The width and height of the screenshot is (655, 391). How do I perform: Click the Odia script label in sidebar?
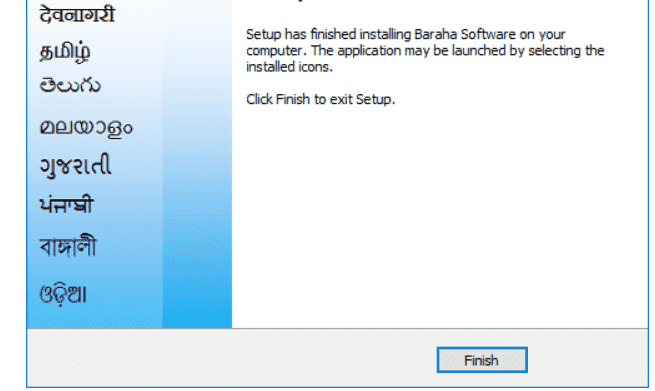click(x=63, y=295)
